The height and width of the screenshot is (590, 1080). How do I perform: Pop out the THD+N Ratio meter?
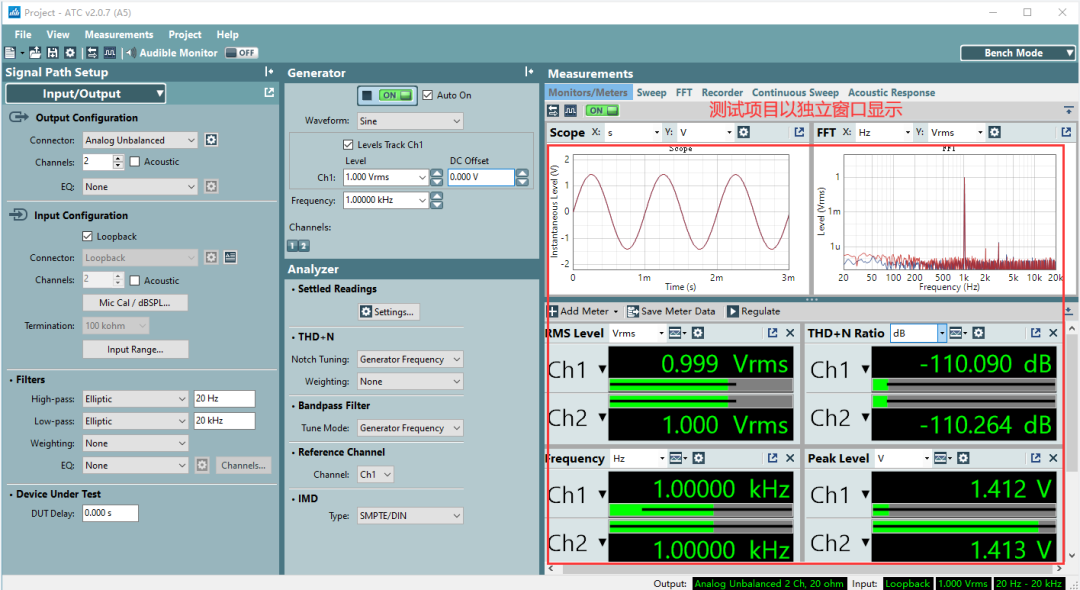pos(1036,333)
